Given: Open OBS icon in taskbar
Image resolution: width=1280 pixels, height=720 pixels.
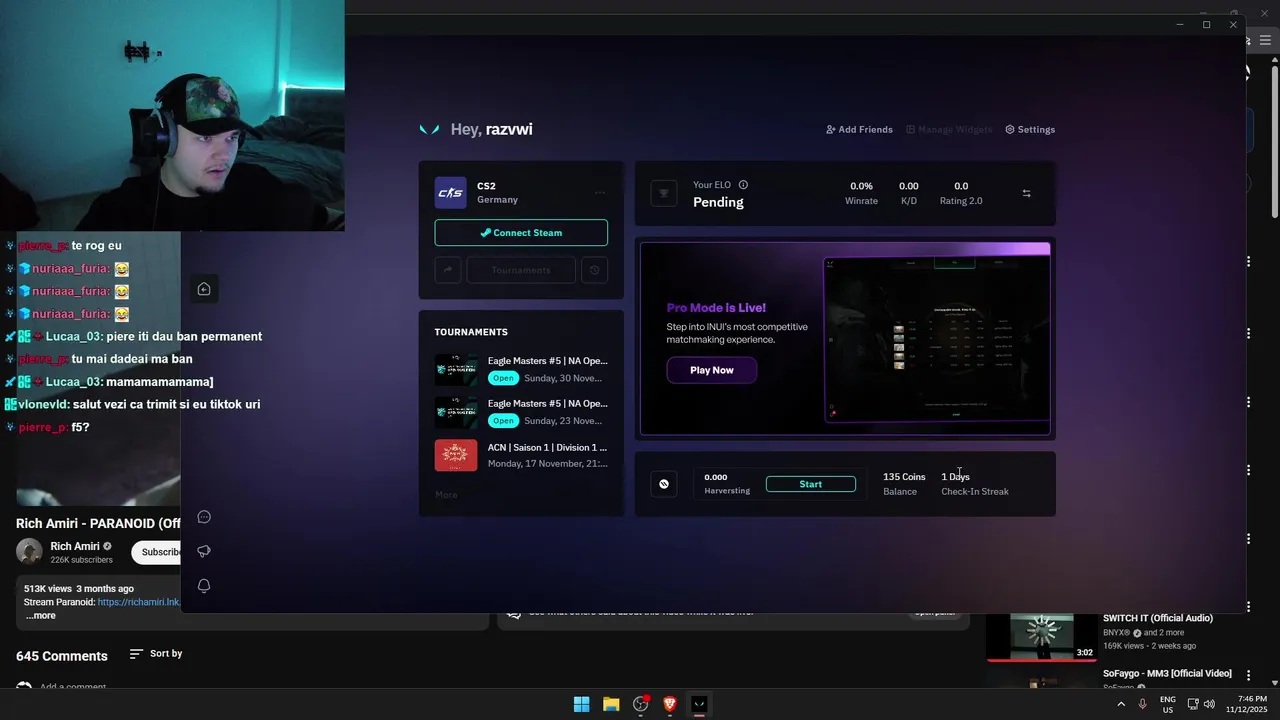Looking at the screenshot, I should point(640,704).
